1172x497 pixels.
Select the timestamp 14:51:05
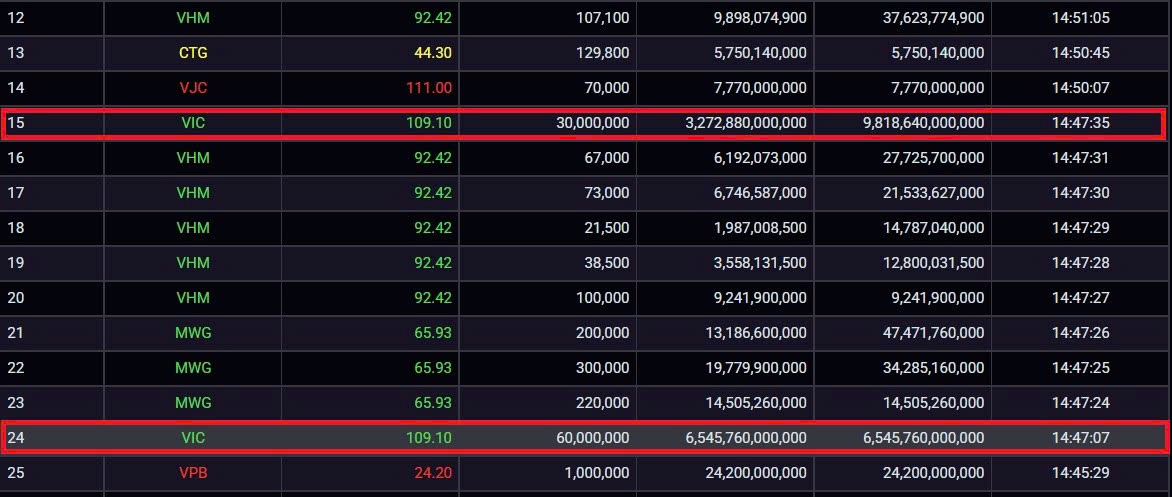click(1080, 17)
